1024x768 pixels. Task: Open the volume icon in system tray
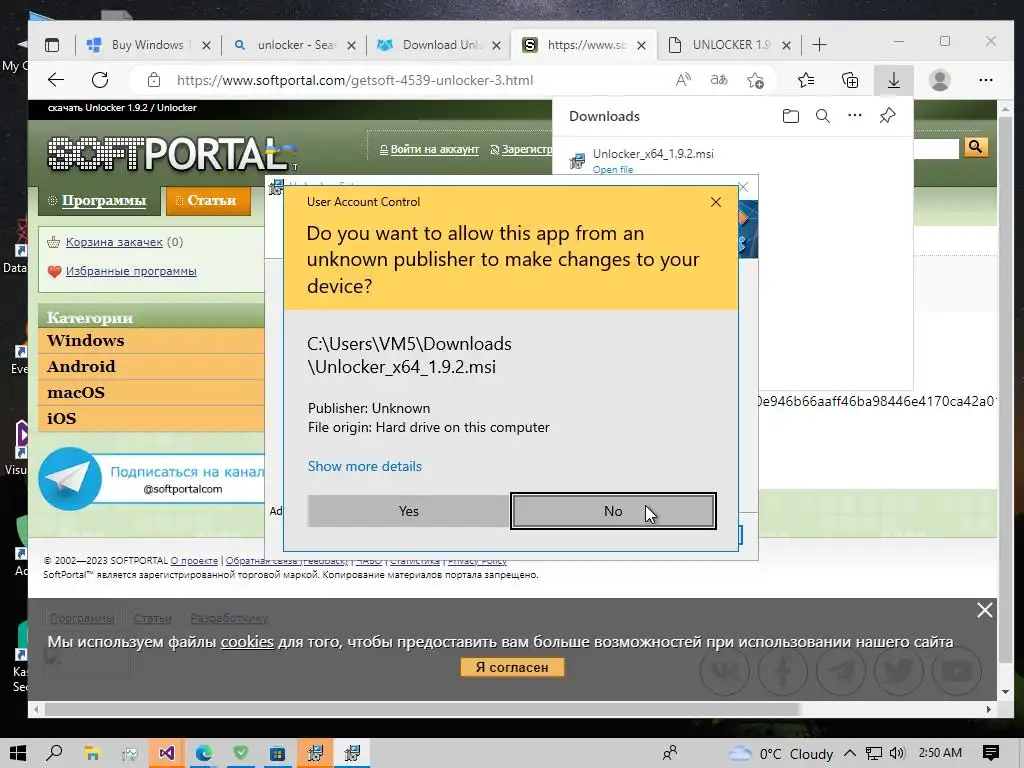click(897, 754)
